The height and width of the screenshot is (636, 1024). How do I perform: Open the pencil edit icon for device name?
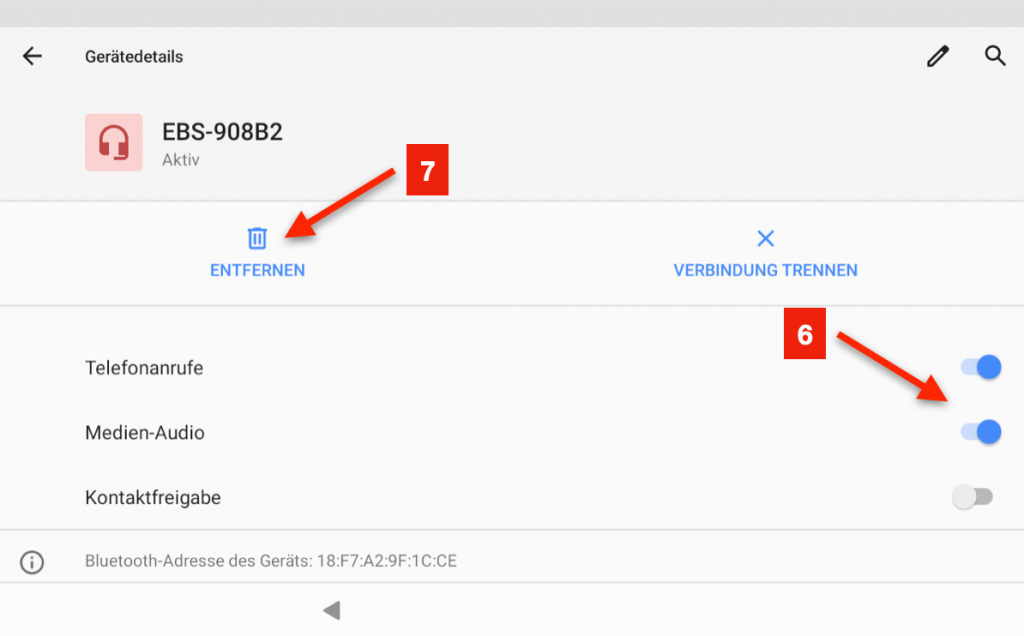coord(937,56)
